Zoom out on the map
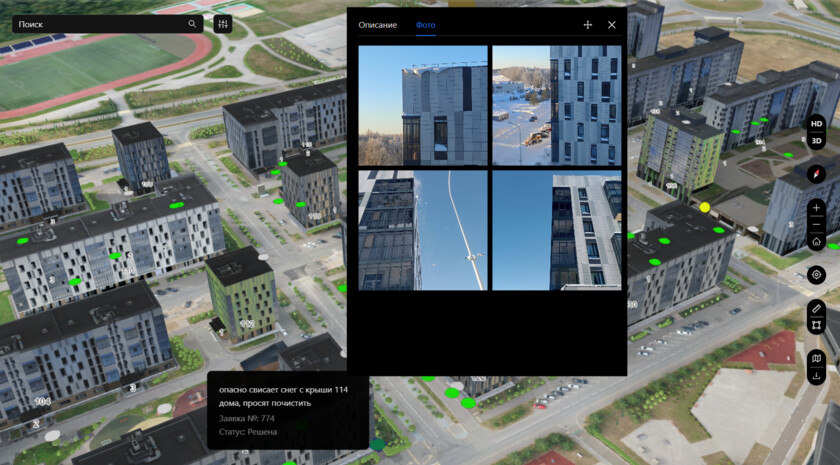The image size is (840, 465). pos(817,225)
